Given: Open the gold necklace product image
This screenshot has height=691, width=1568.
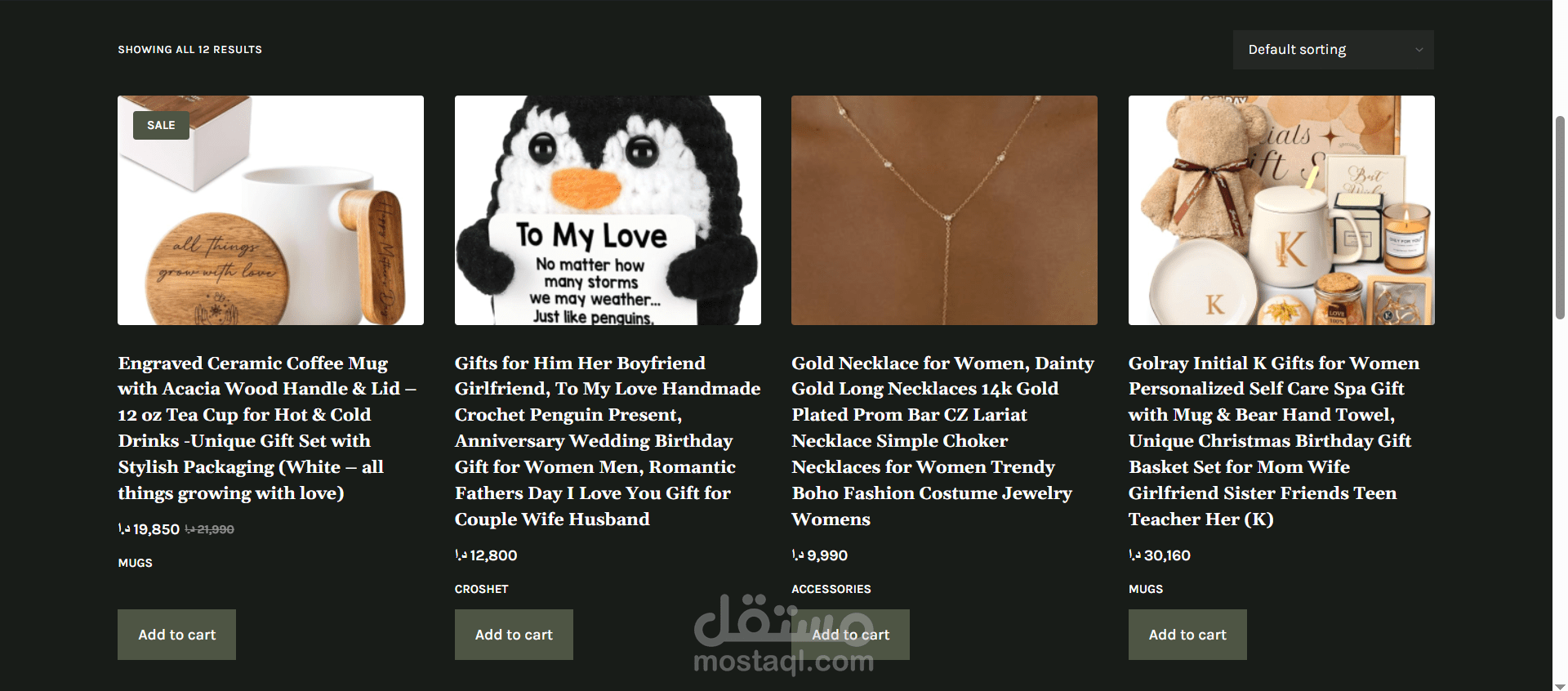Looking at the screenshot, I should point(944,211).
